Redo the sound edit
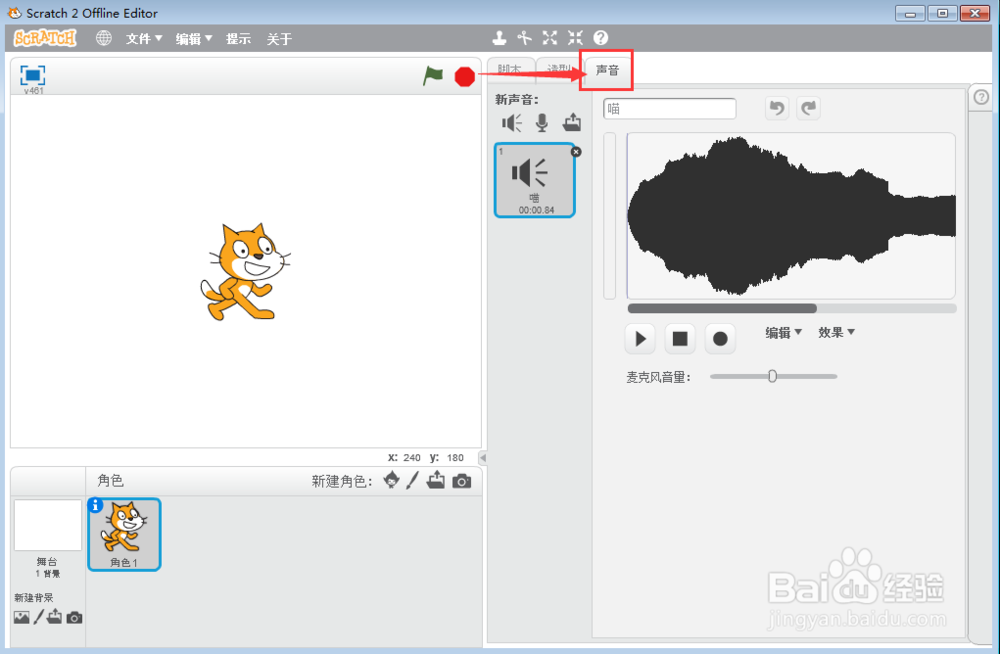The image size is (1000, 654). click(809, 108)
